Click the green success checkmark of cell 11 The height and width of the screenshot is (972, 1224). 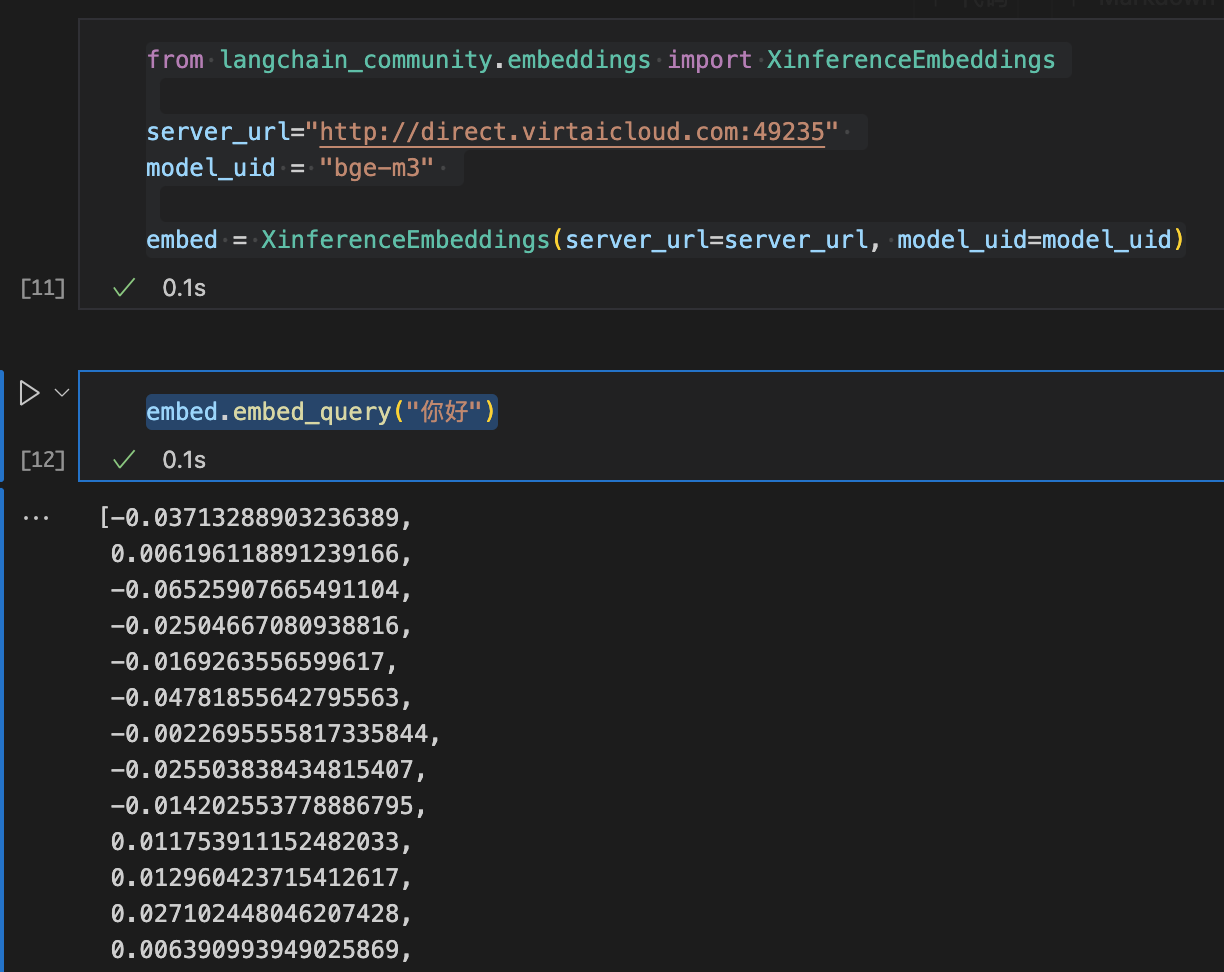[x=122, y=287]
